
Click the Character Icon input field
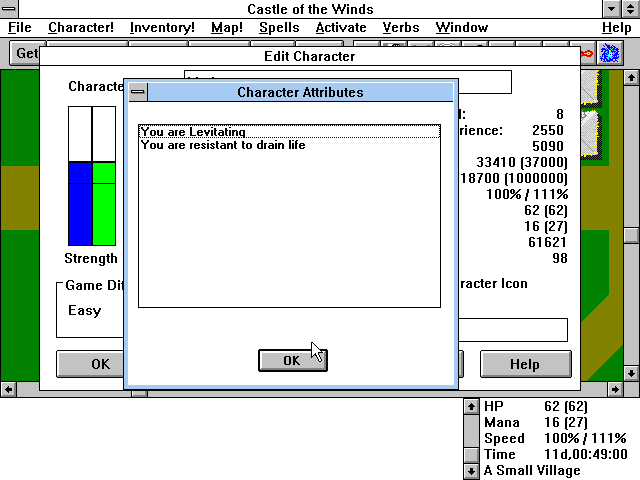click(513, 330)
